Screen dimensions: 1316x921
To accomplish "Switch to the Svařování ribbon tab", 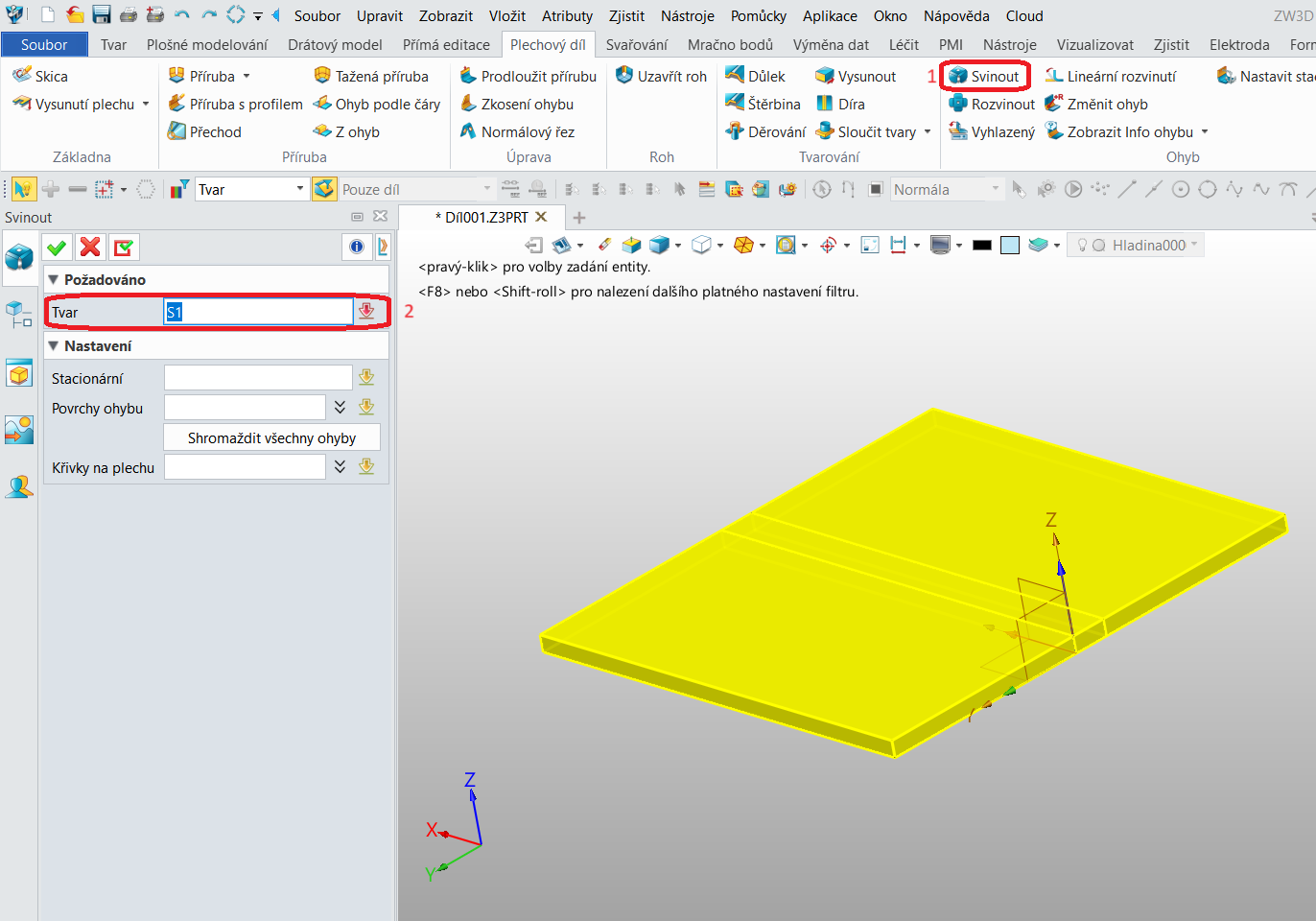I will tap(637, 44).
